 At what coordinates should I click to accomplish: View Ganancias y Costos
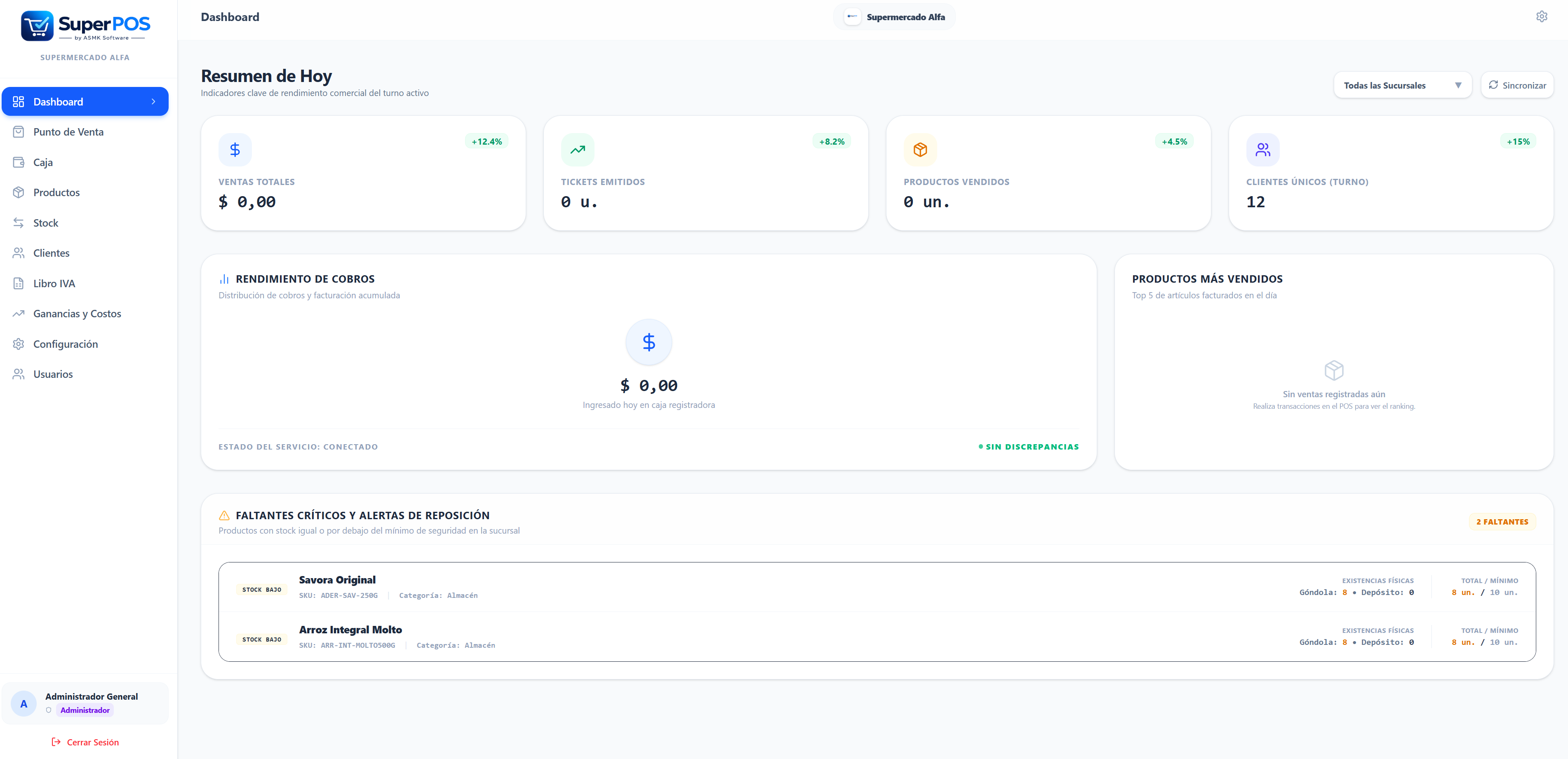coord(85,314)
